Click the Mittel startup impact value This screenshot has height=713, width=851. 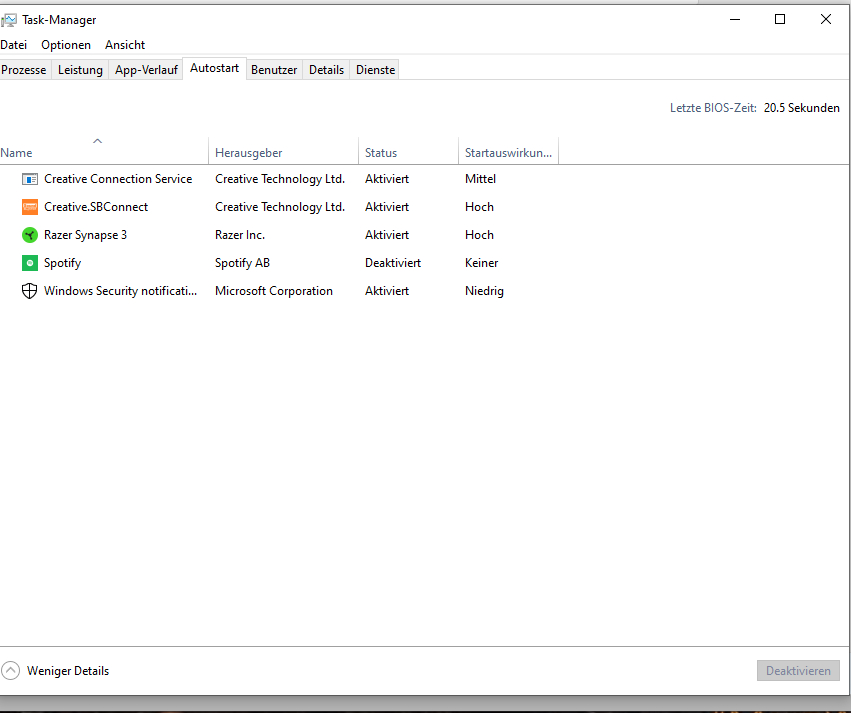(x=480, y=179)
